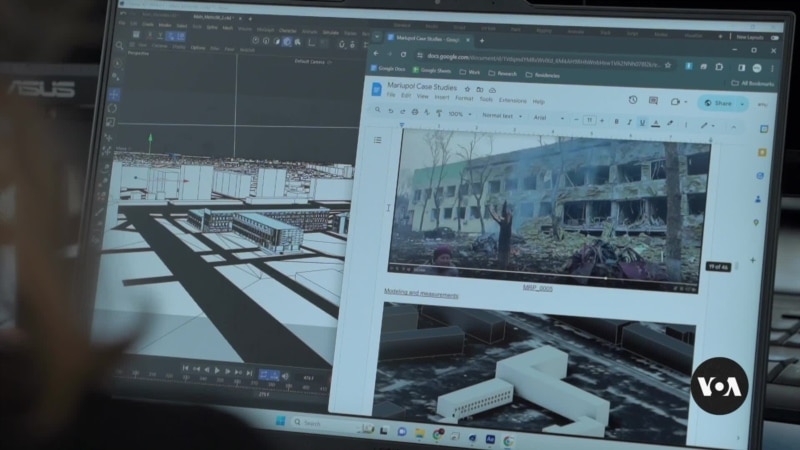
Task: Click the Google Docs bookmark
Action: click(x=388, y=68)
